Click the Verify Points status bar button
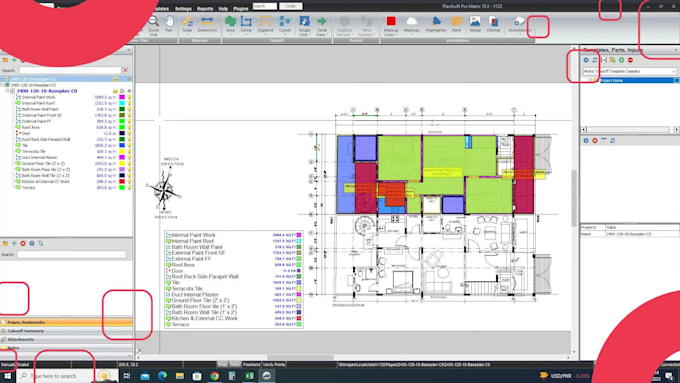680x383 pixels. [x=274, y=365]
